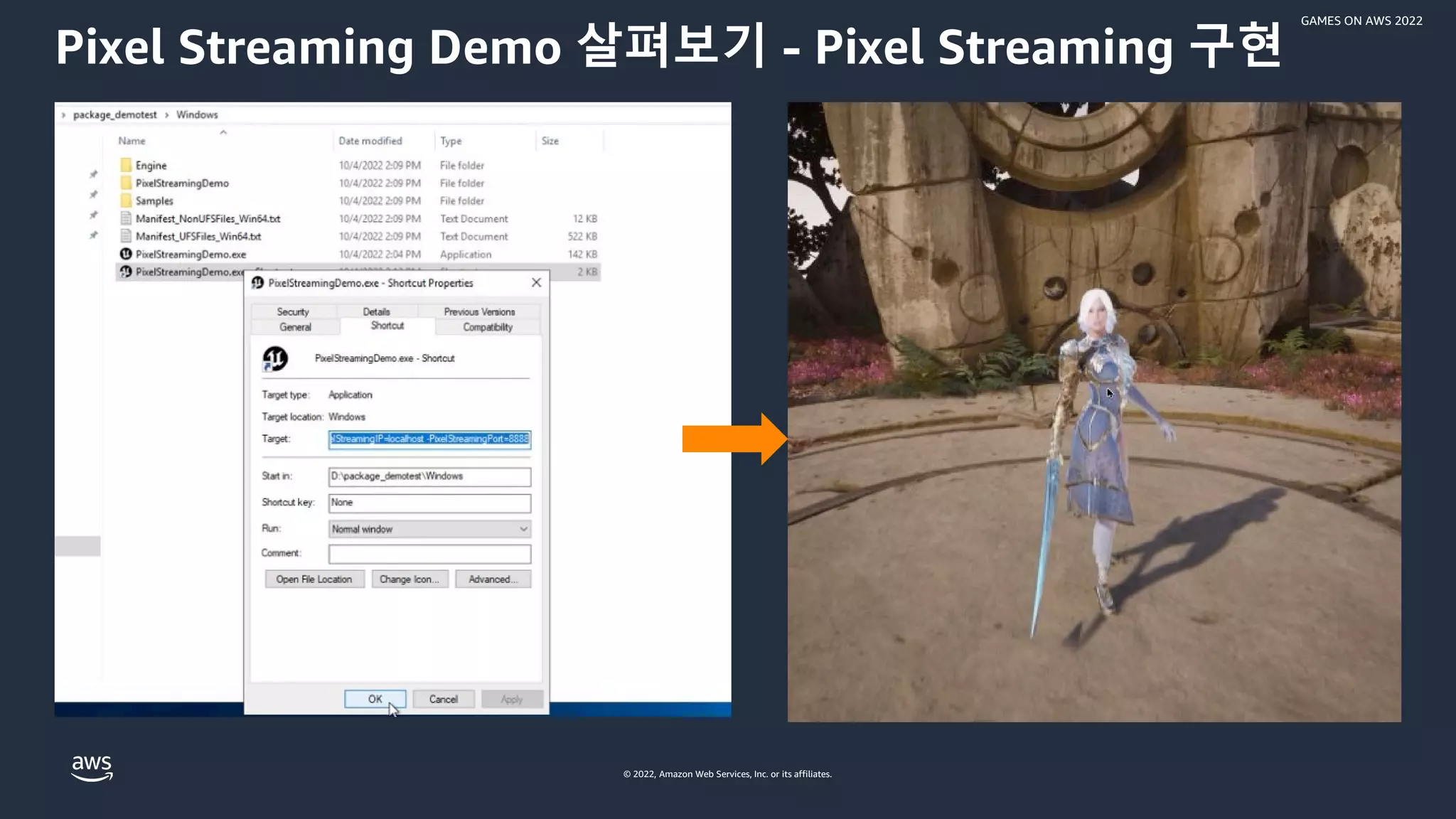Click the Comment input field

click(x=429, y=554)
